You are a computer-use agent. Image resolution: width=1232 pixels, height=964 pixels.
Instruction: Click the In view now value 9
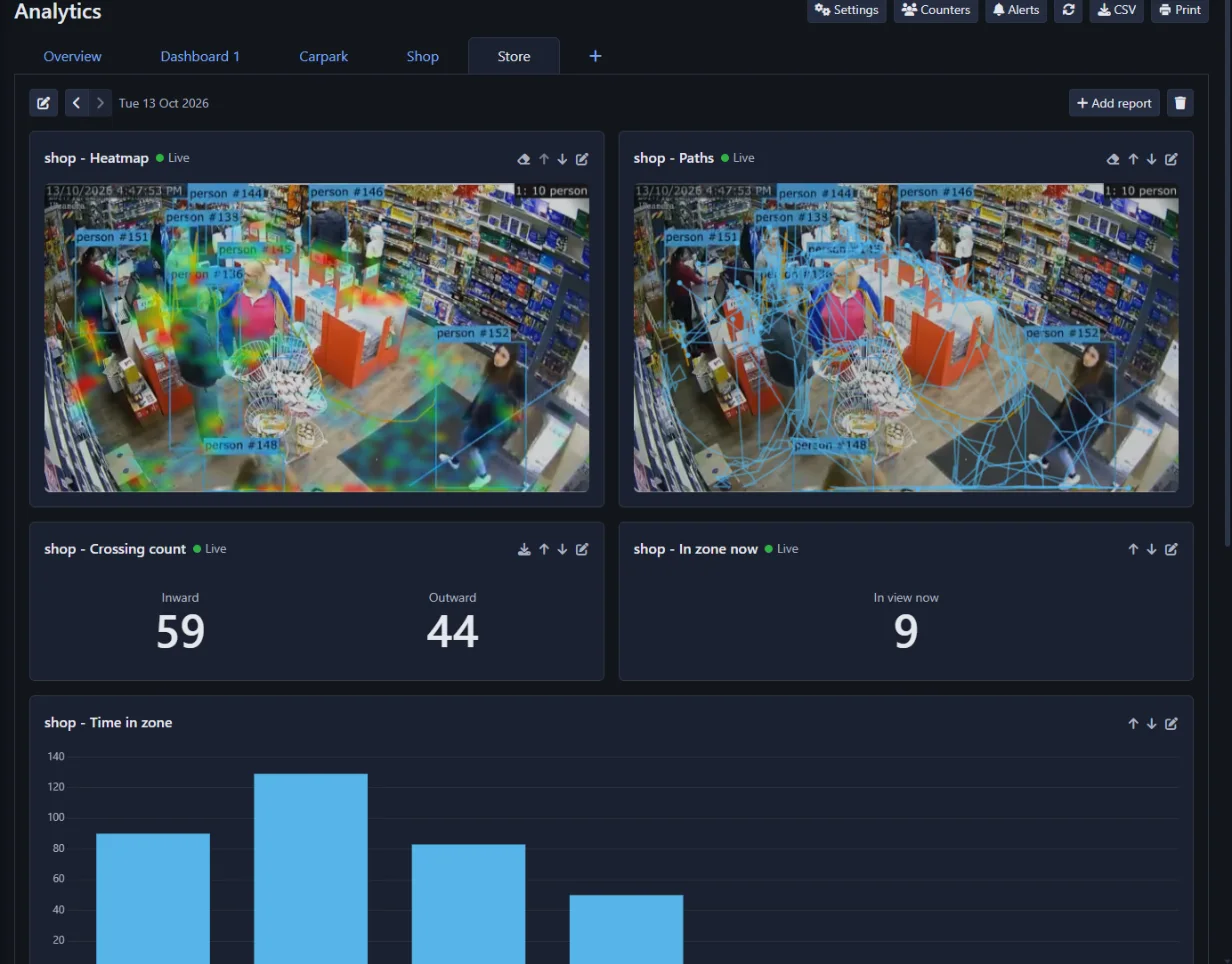click(x=906, y=631)
